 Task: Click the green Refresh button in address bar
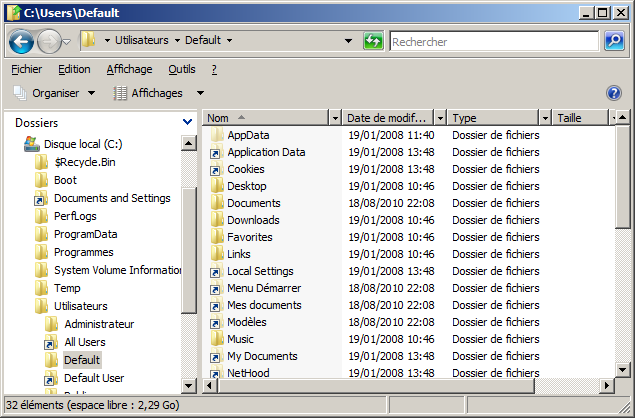pos(373,41)
